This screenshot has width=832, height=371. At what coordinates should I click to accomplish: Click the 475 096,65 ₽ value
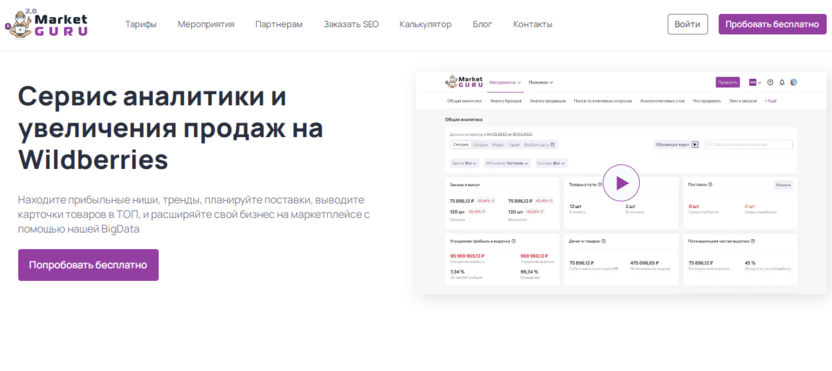(645, 263)
